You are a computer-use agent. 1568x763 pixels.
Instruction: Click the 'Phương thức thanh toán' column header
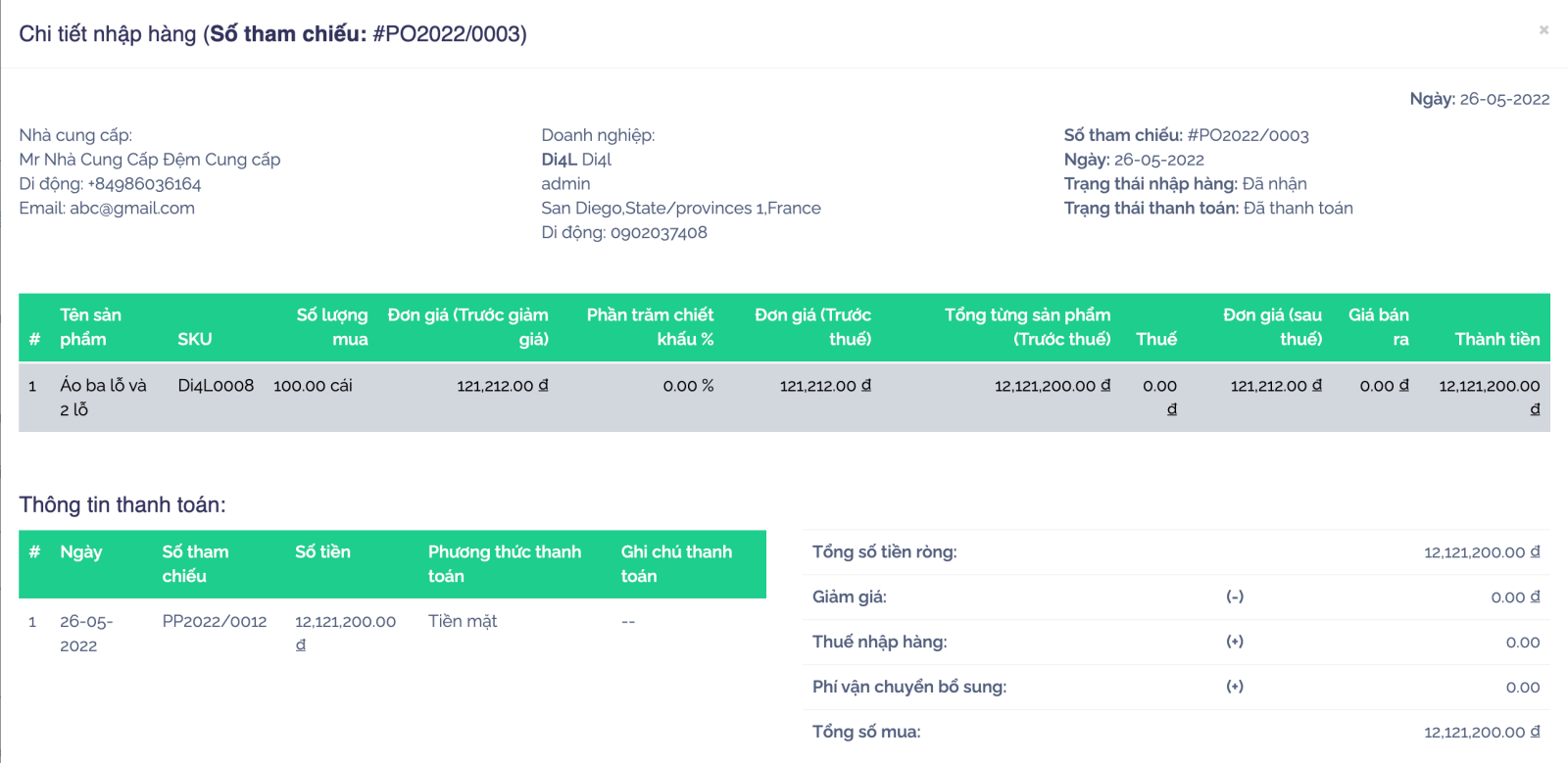504,564
